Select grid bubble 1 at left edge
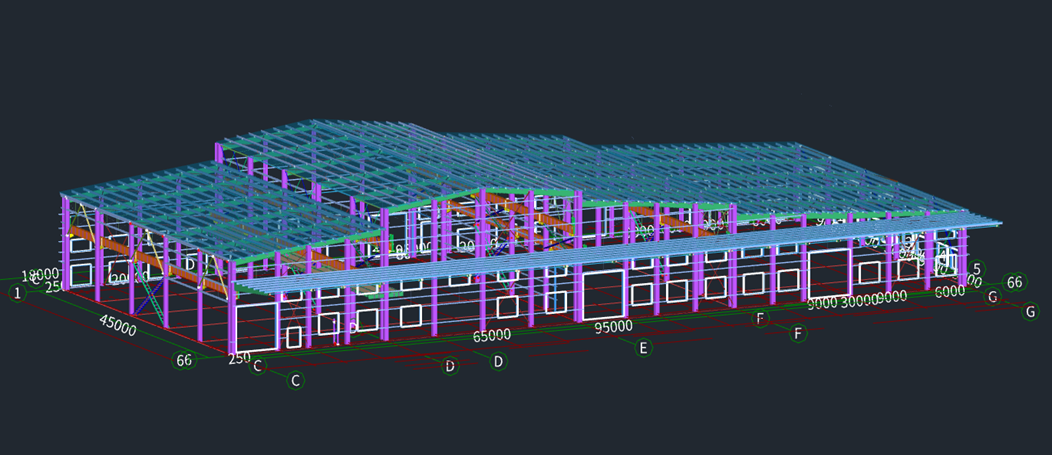 pyautogui.click(x=16, y=293)
